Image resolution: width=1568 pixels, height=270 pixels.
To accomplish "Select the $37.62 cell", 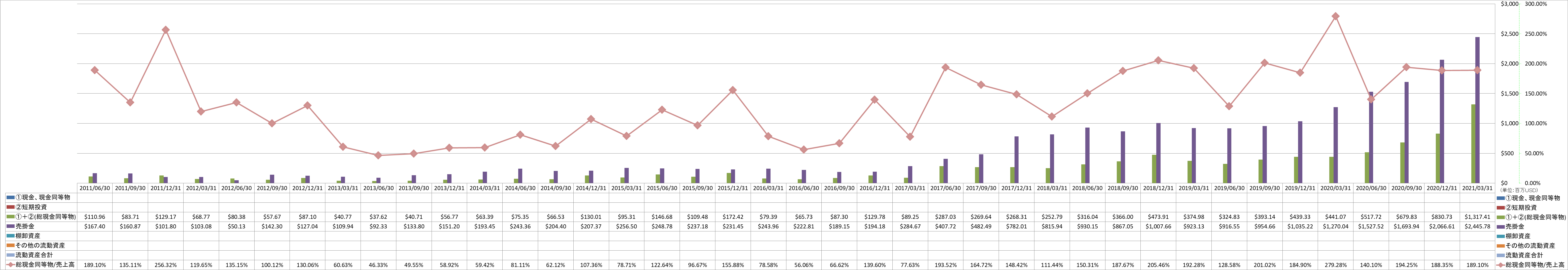I will [378, 217].
